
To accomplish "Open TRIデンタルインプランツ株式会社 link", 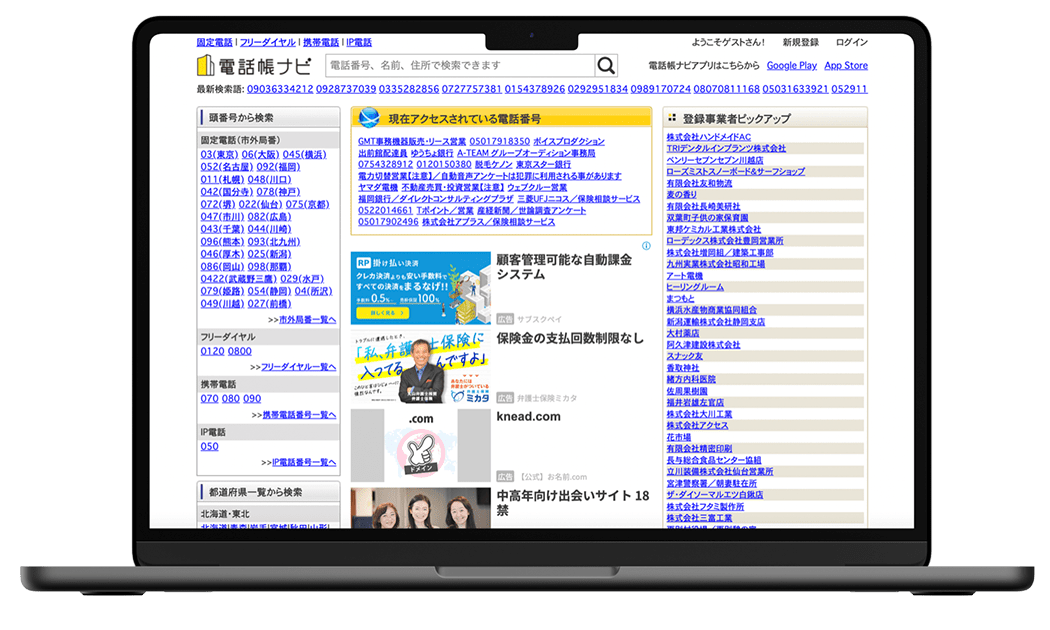I will coord(726,149).
